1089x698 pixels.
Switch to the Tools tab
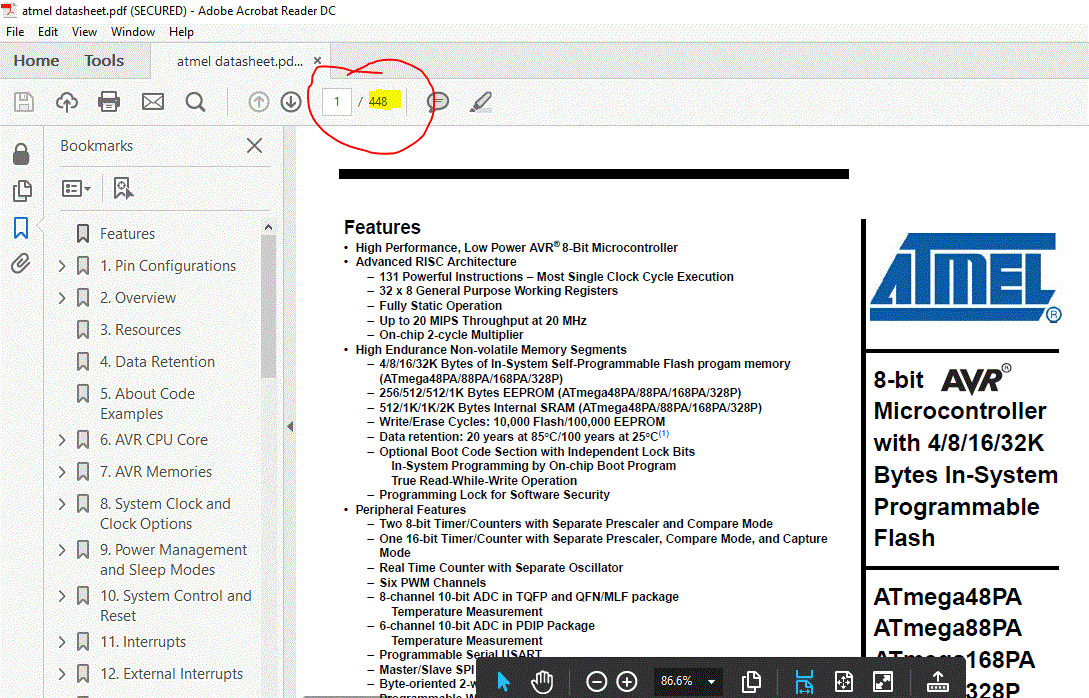(104, 61)
